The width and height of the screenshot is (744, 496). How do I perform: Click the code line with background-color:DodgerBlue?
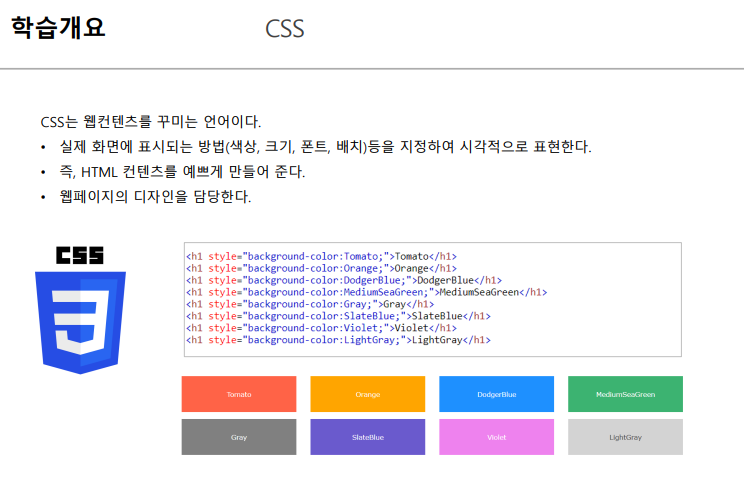[344, 280]
